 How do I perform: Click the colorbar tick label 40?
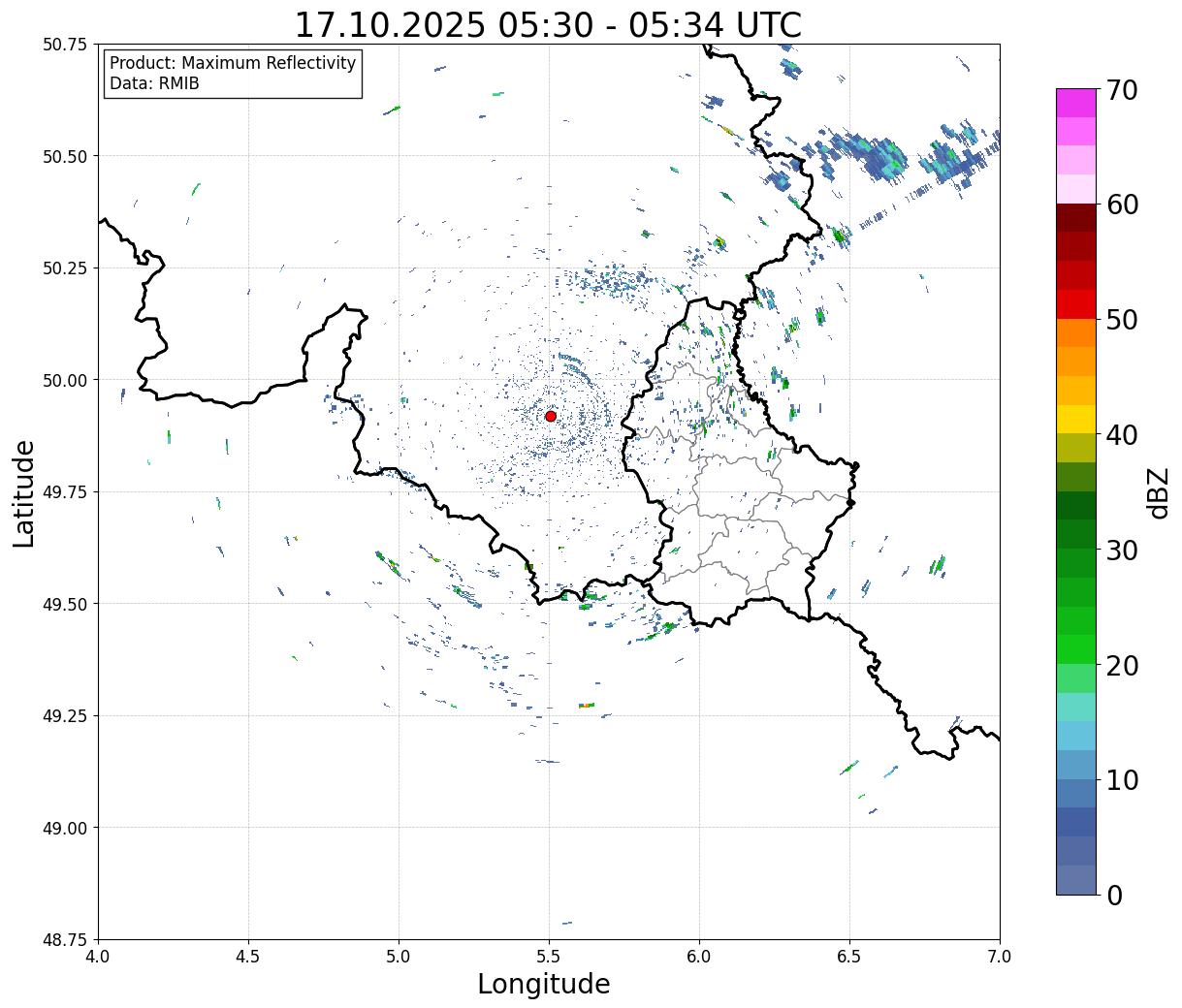1121,435
